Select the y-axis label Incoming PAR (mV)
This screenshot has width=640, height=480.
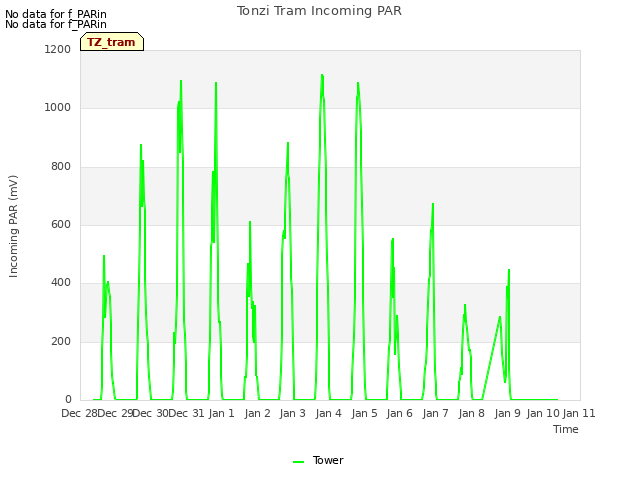coord(13,227)
